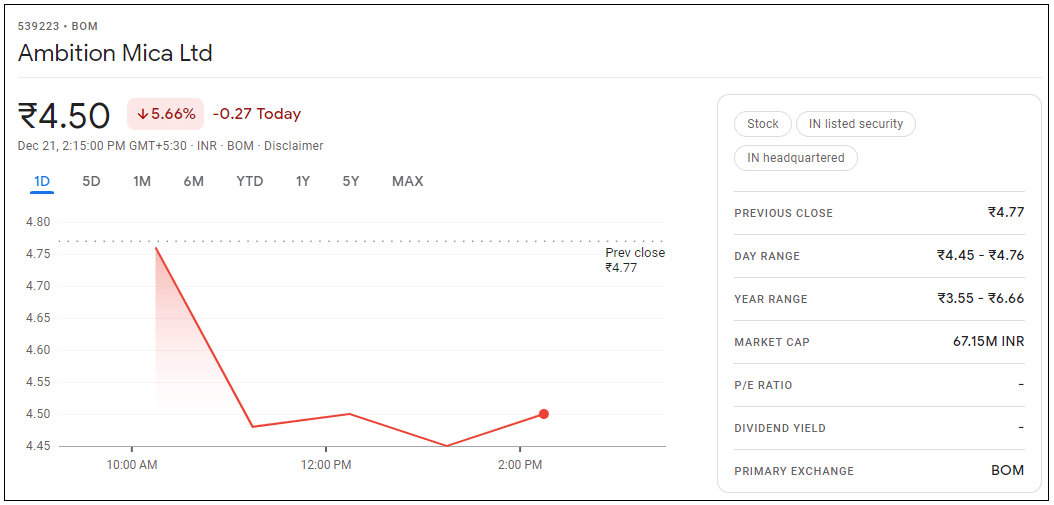The image size is (1054, 505).
Task: Click the red current-price dot on chart
Action: click(544, 414)
